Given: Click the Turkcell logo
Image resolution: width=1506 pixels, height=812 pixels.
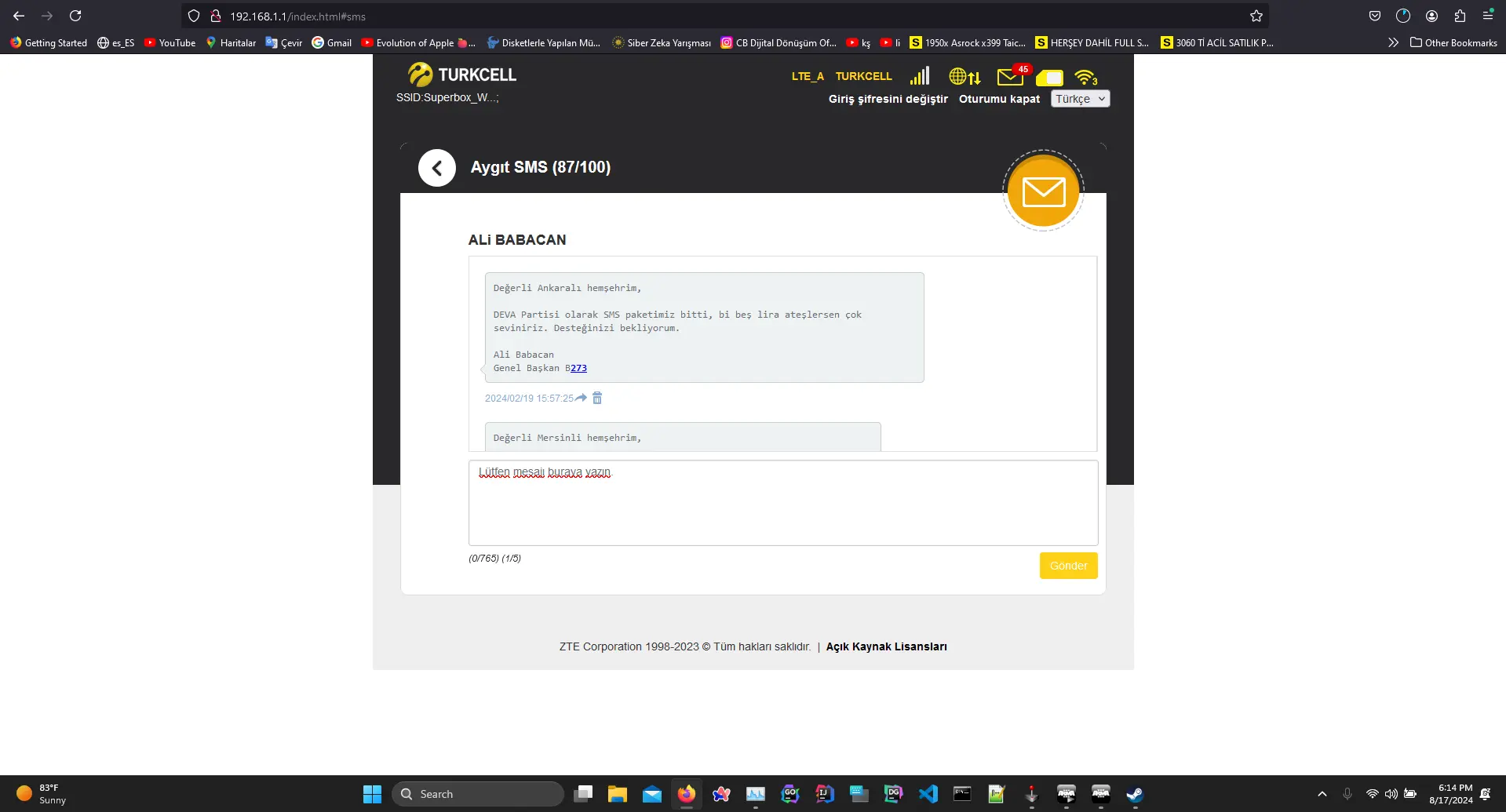Looking at the screenshot, I should pyautogui.click(x=461, y=75).
